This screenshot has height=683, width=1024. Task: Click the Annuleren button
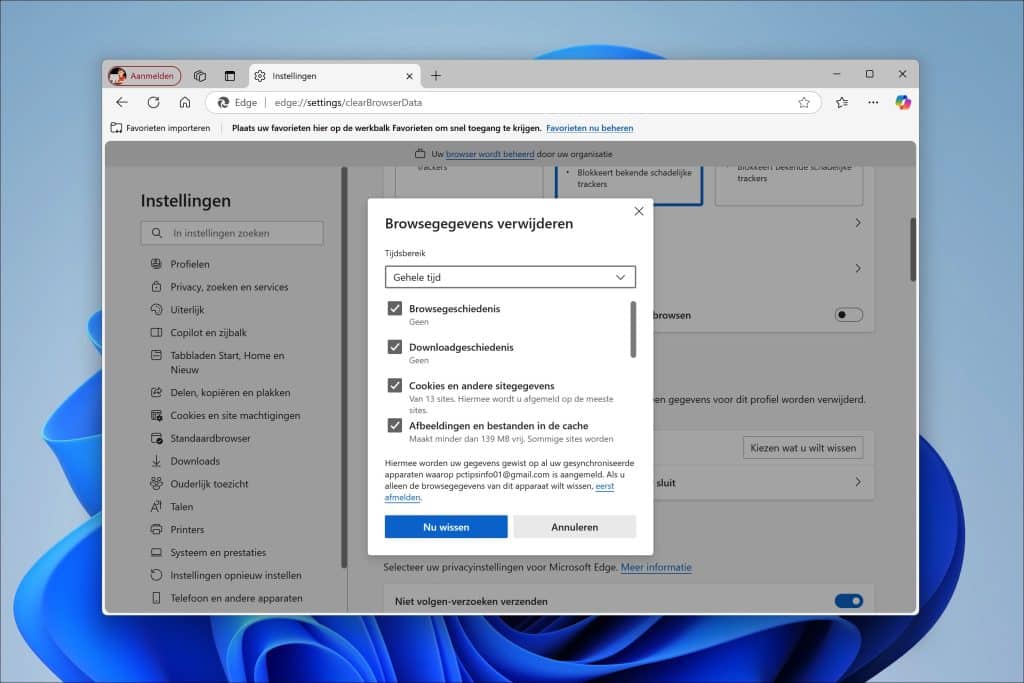pos(575,527)
